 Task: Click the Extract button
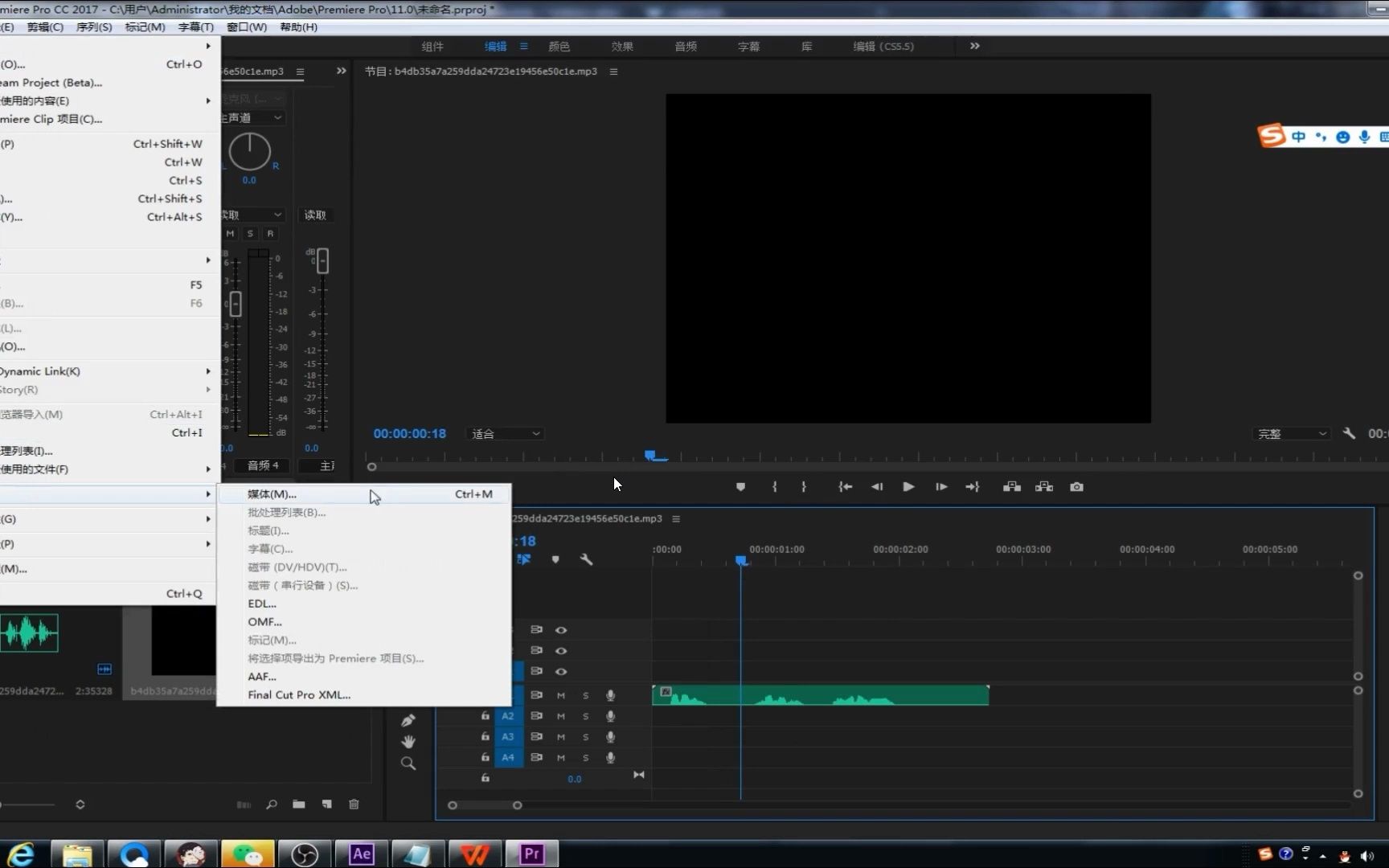[x=1044, y=487]
